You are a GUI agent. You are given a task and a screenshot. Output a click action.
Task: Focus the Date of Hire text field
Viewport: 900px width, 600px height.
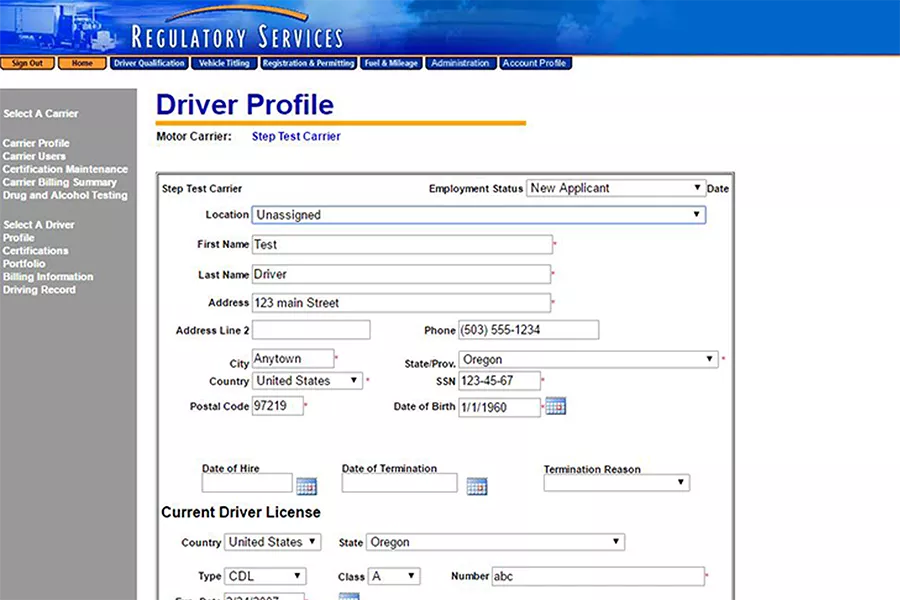point(247,482)
